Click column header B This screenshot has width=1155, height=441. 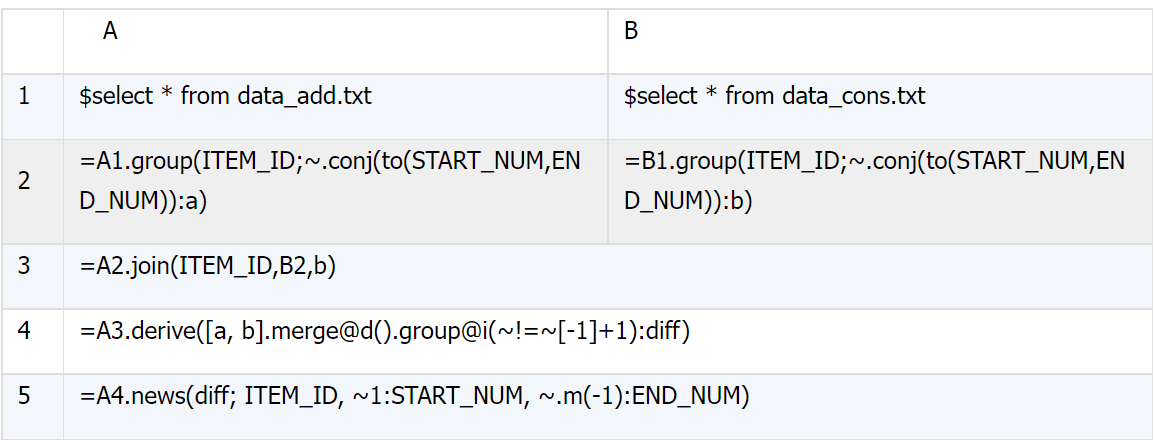pos(881,41)
